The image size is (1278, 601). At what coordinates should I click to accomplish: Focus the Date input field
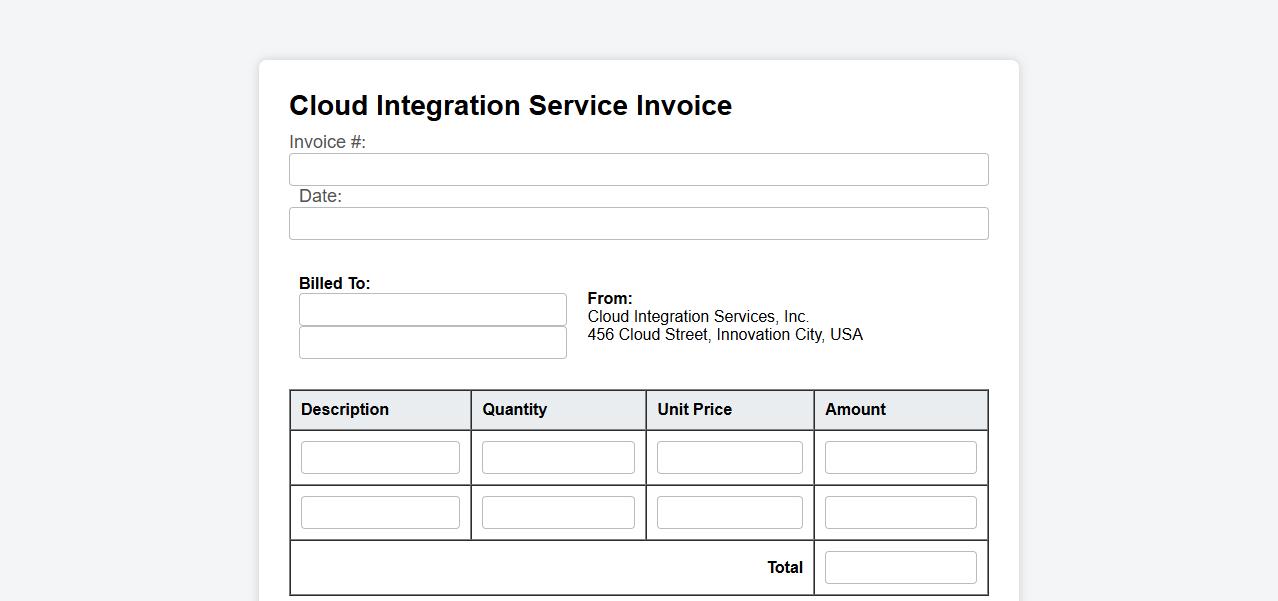pyautogui.click(x=638, y=224)
